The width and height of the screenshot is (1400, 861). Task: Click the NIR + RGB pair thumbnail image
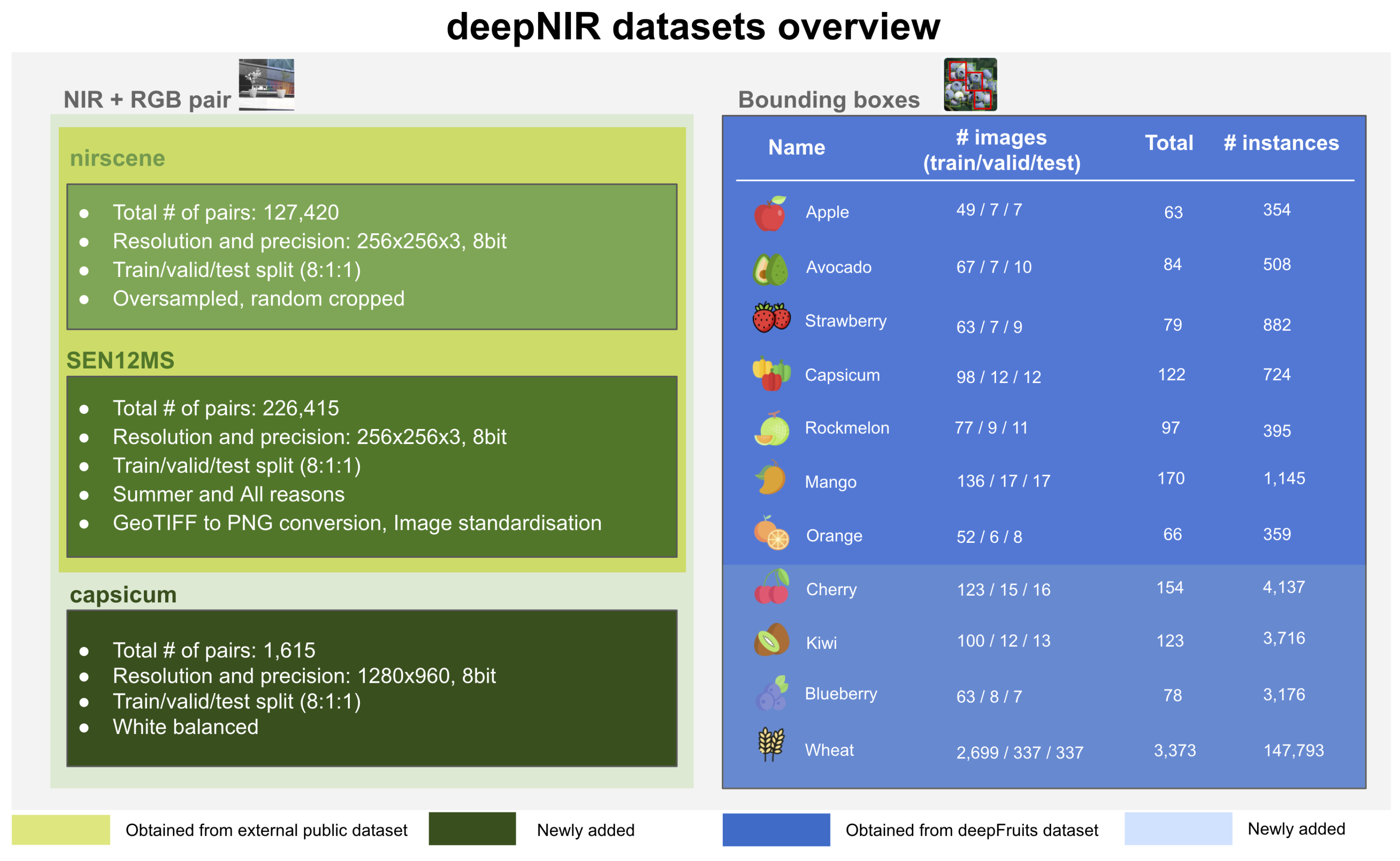click(x=267, y=84)
